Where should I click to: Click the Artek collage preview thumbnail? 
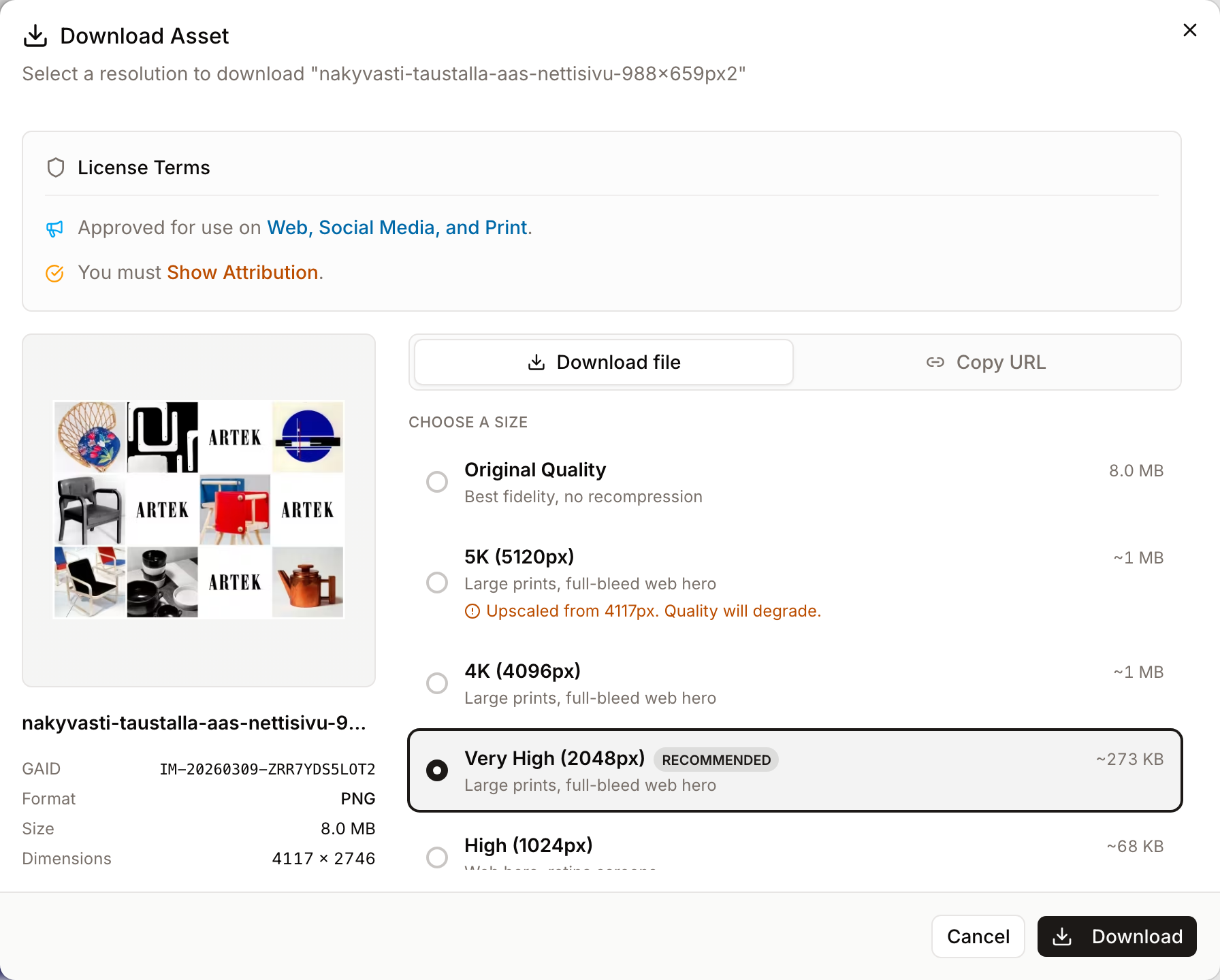pyautogui.click(x=199, y=510)
